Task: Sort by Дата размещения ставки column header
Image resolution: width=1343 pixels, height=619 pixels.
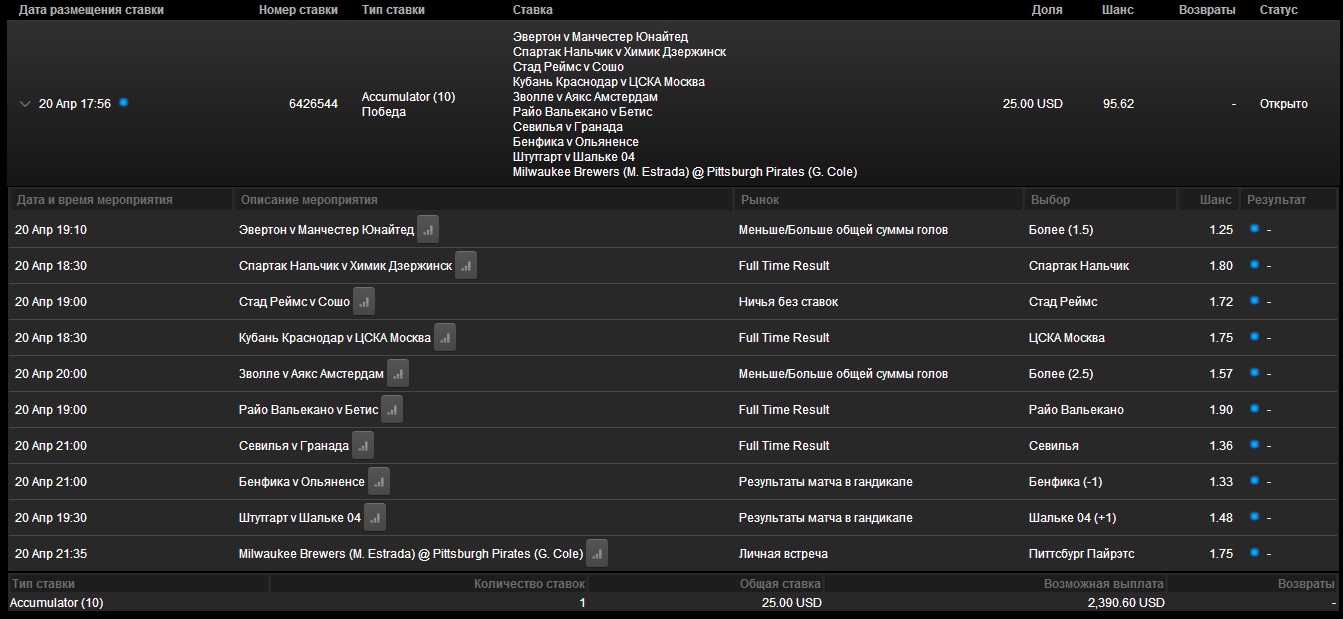Action: [91, 10]
